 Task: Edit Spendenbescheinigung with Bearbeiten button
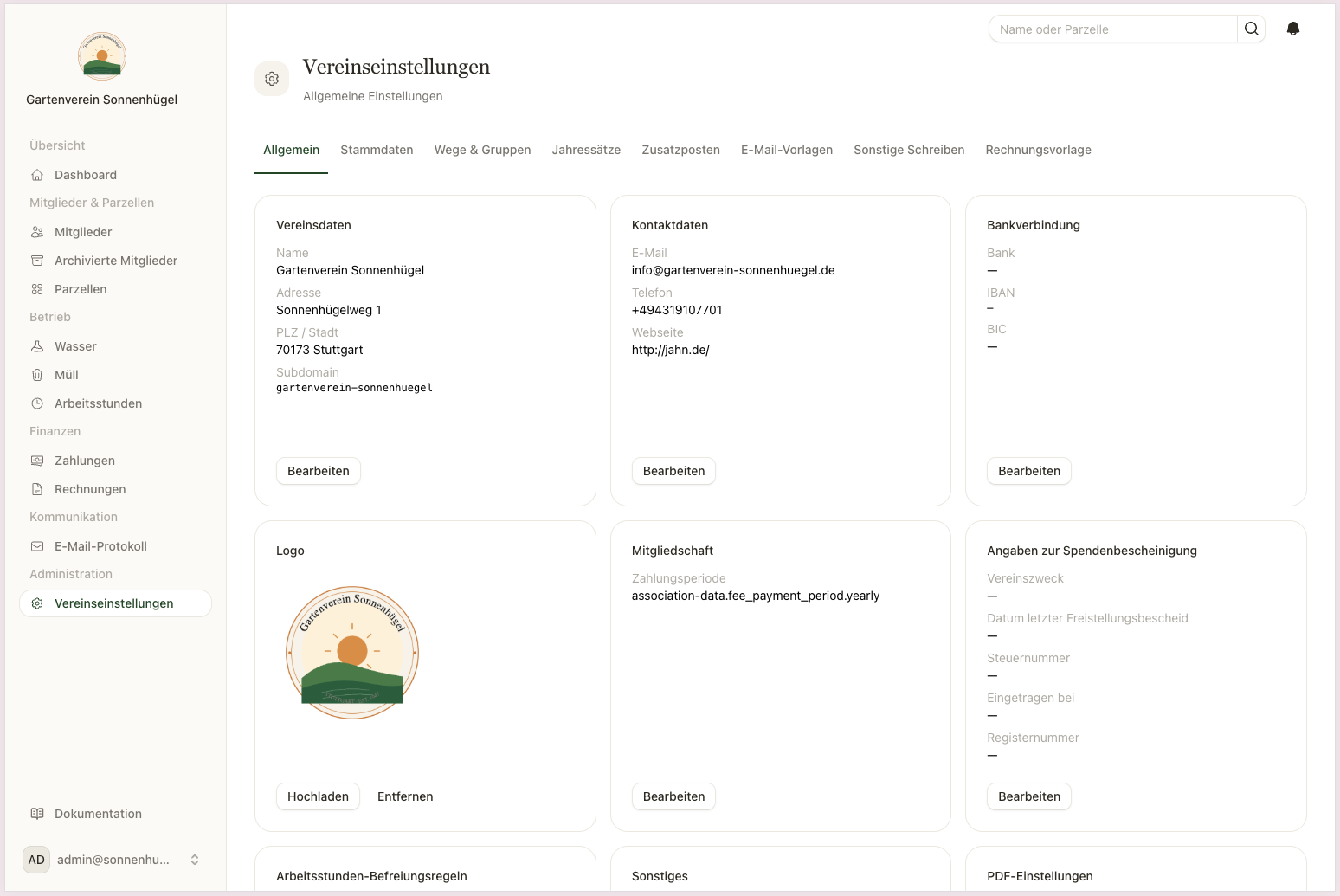click(1029, 796)
